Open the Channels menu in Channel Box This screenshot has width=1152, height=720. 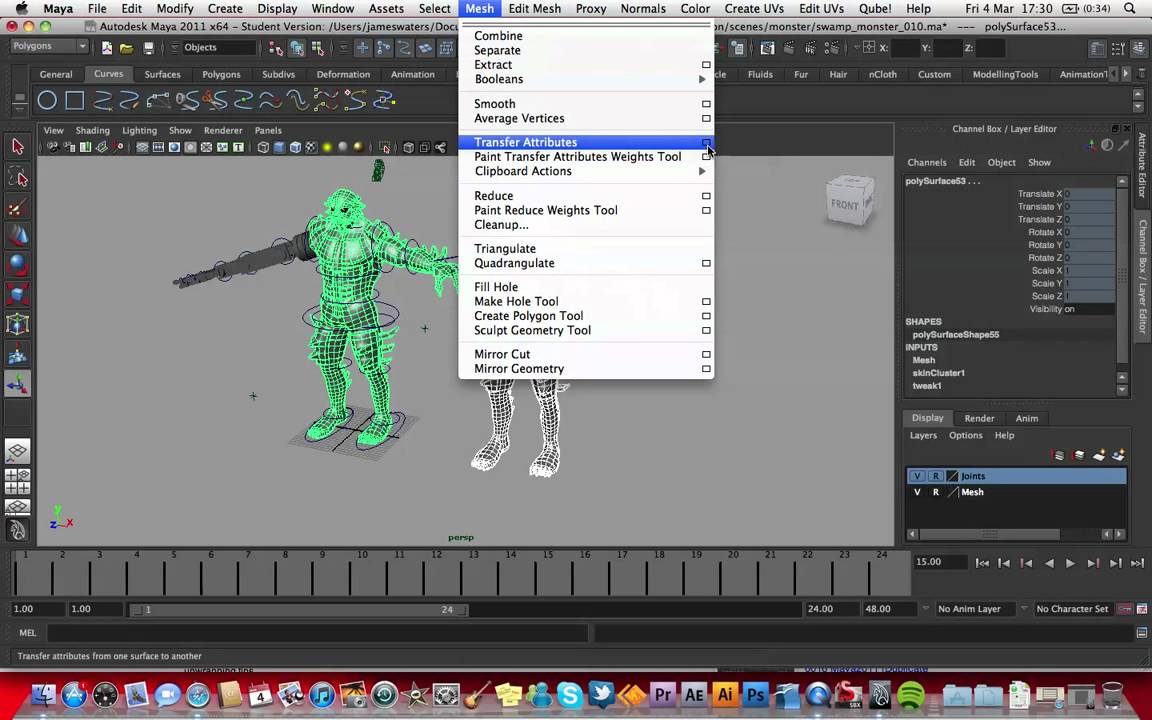(926, 162)
